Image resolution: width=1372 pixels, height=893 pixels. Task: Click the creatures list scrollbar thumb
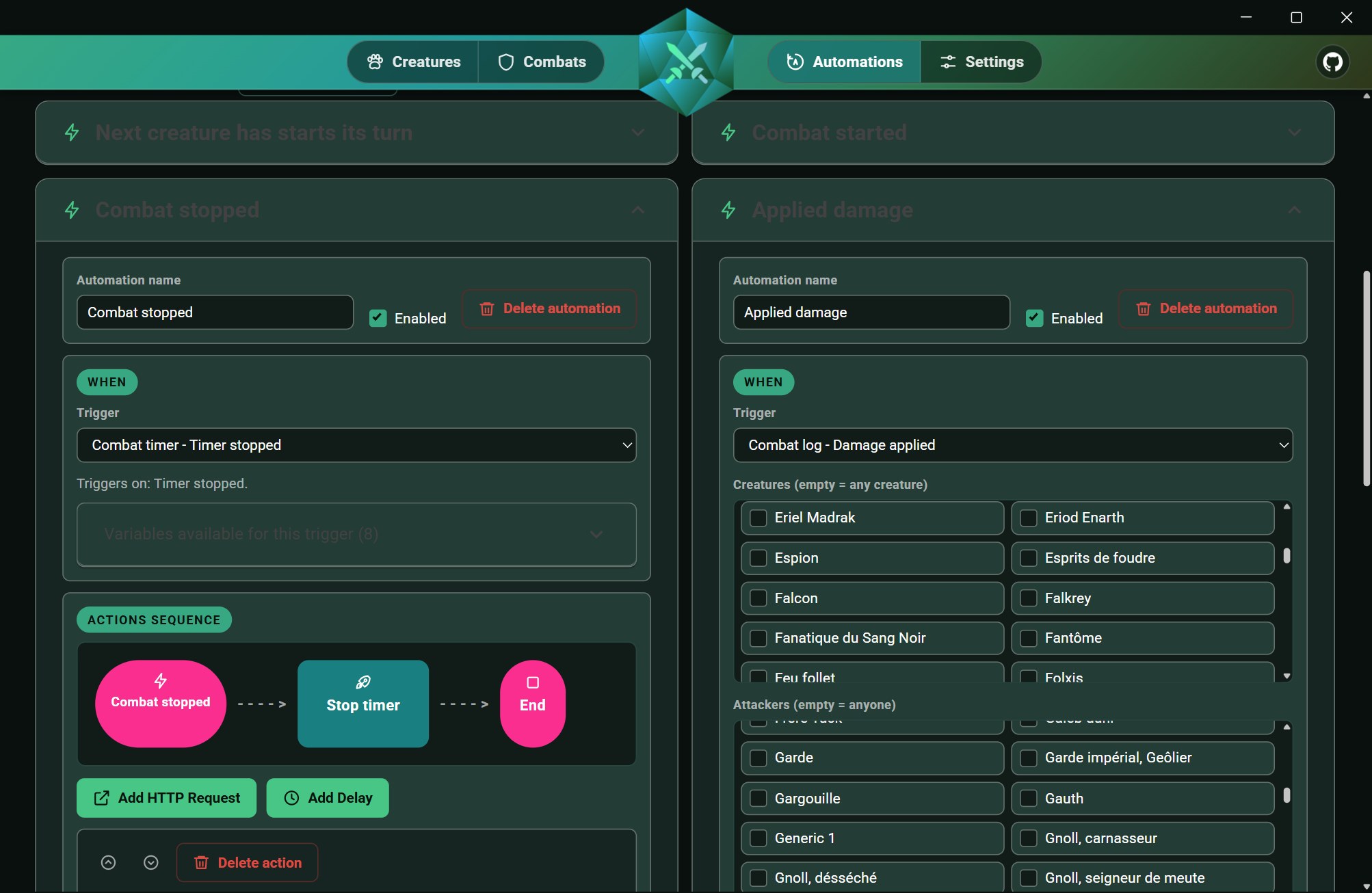point(1287,556)
